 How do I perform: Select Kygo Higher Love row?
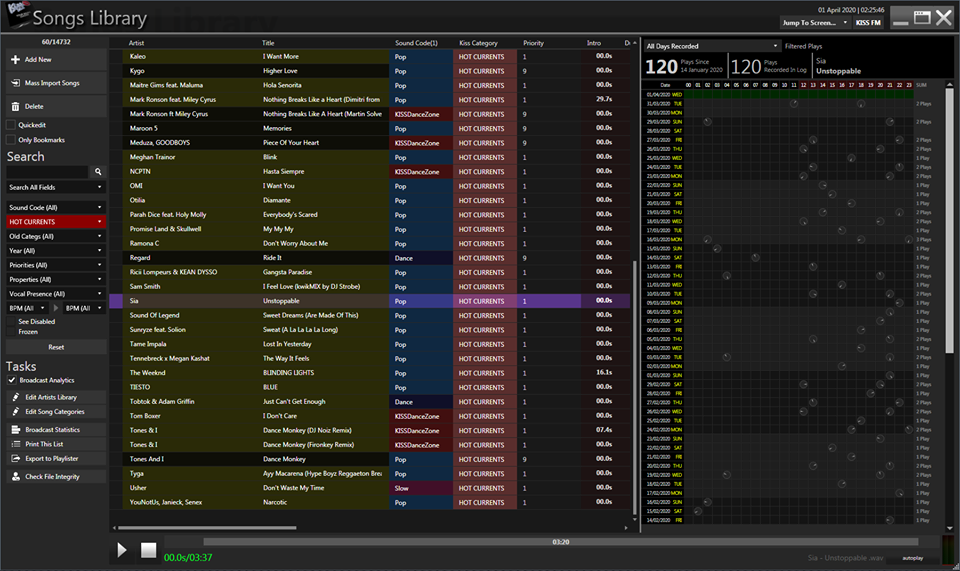[370, 71]
